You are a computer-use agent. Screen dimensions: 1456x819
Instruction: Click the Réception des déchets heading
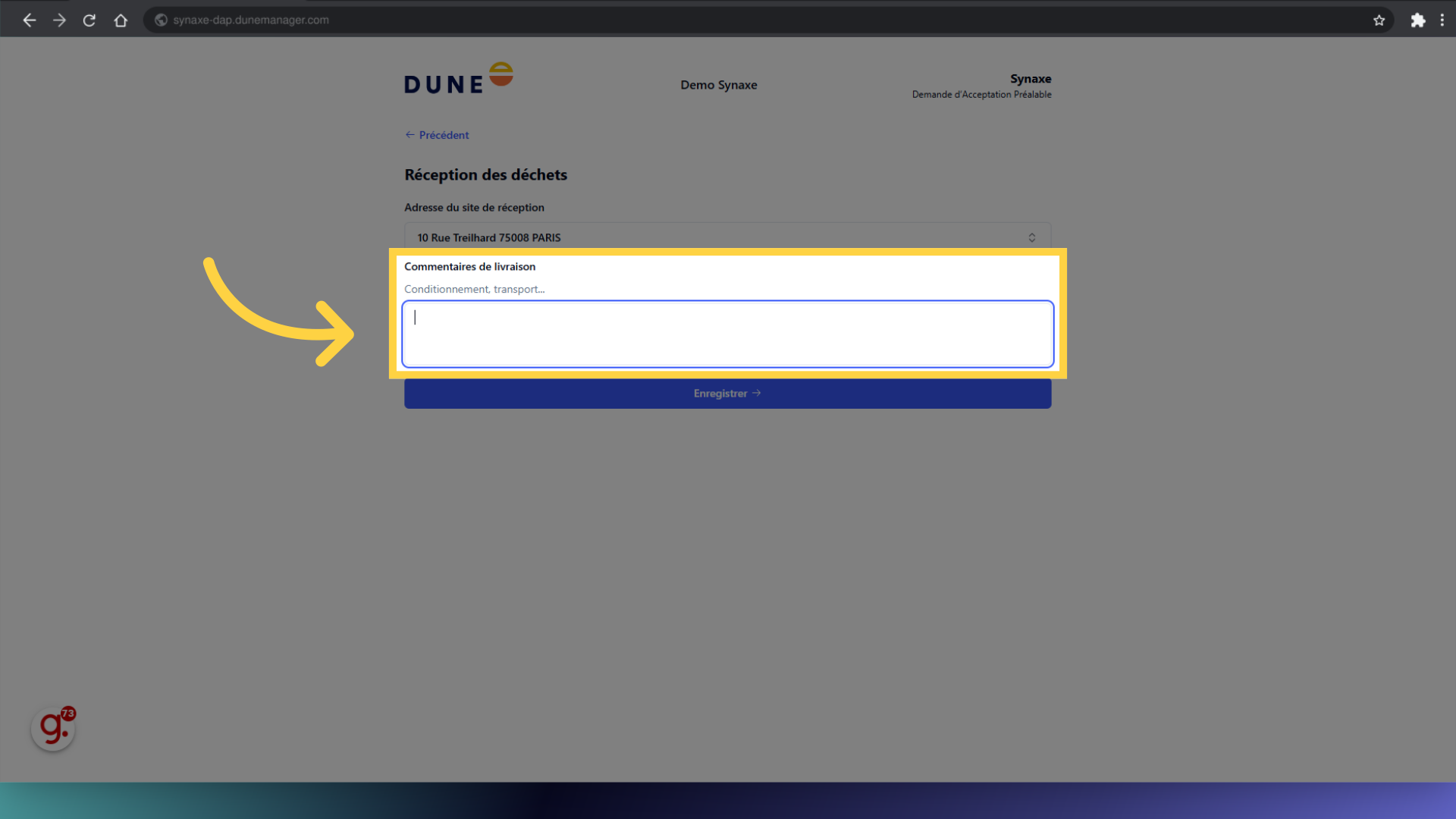coord(485,175)
